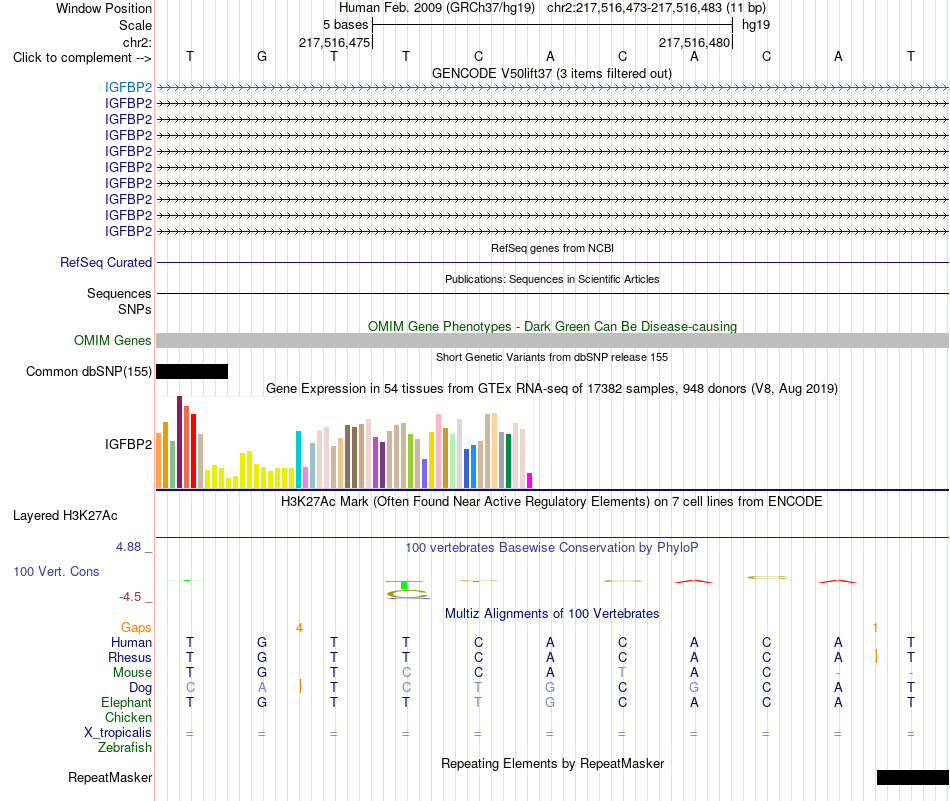
Task: Click the position label 217,516,475
Action: click(334, 42)
